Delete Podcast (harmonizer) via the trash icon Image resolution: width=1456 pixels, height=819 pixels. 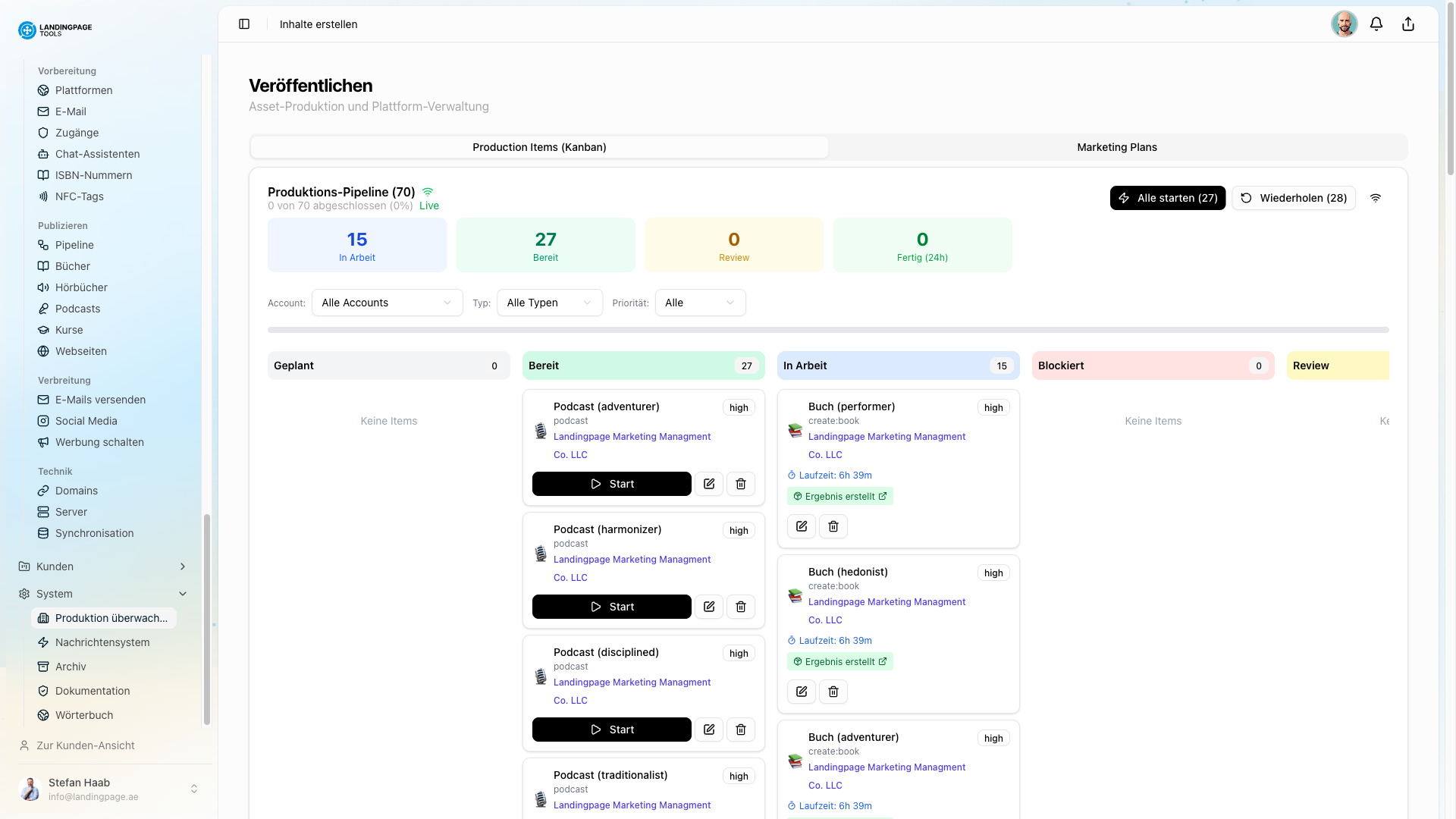(x=741, y=607)
